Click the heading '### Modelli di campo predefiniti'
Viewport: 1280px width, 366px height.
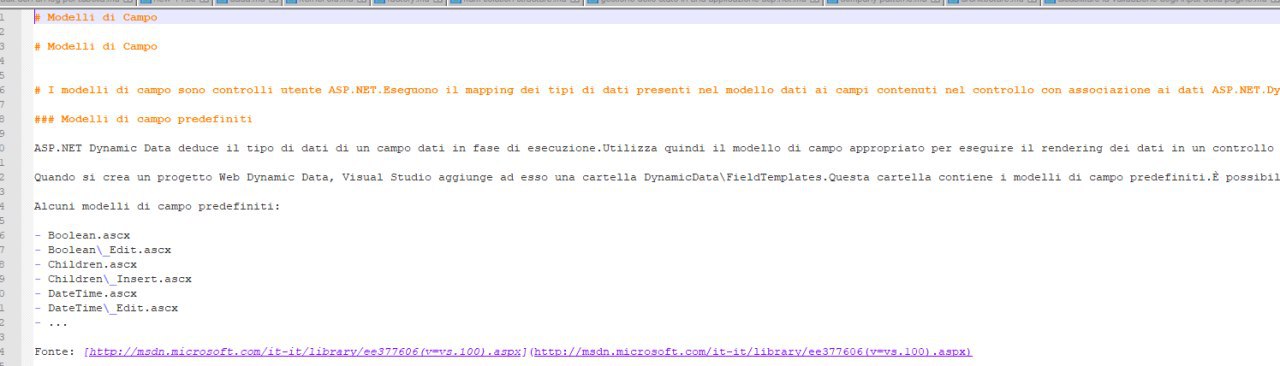pos(143,119)
